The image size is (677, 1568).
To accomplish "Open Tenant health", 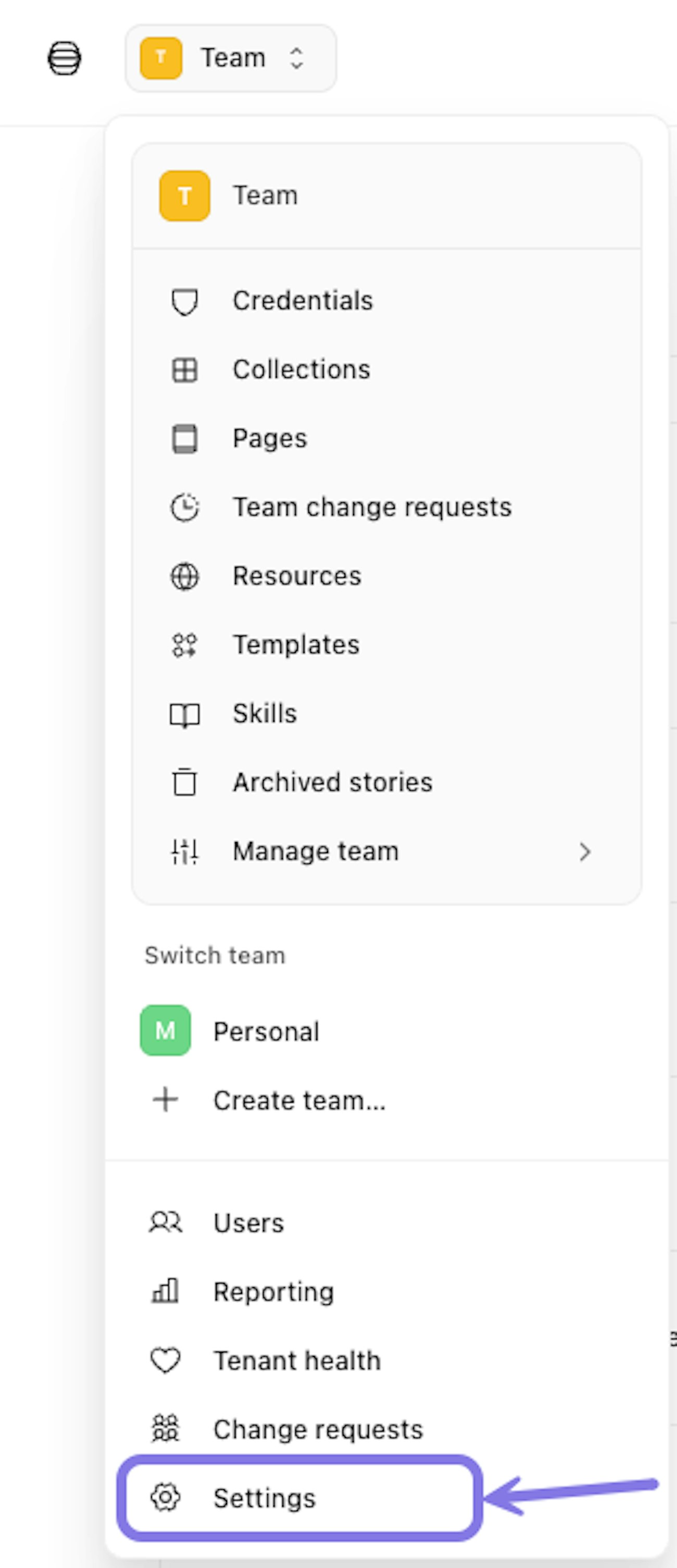I will click(387, 1361).
